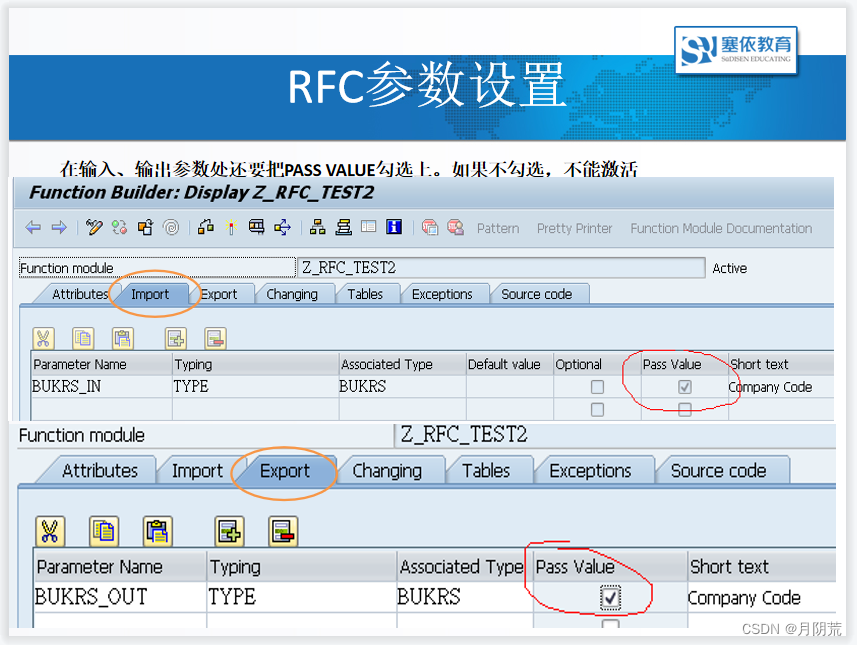
Task: Open Source code tab in lower window
Action: pyautogui.click(x=718, y=471)
